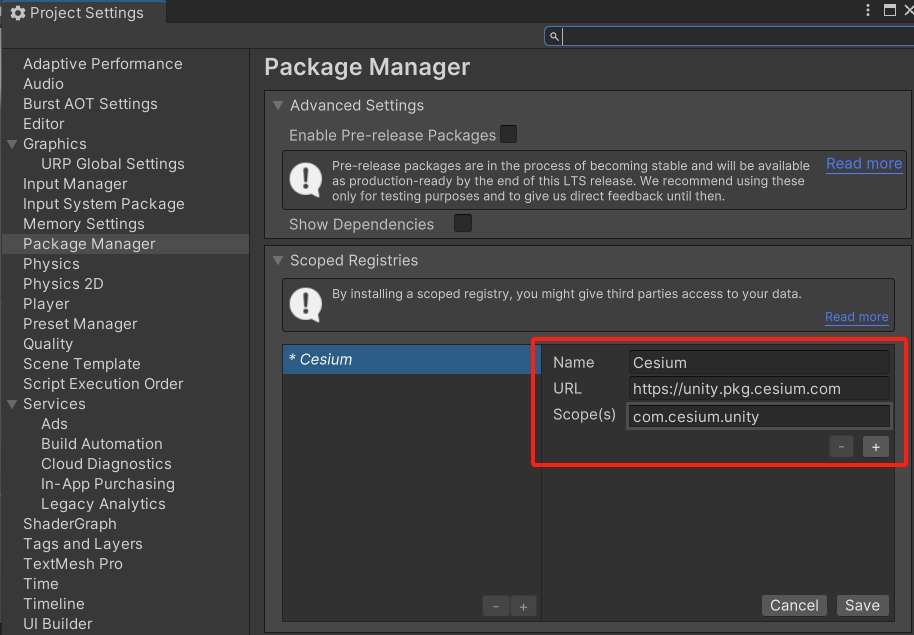Collapse the Graphics group in the sidebar
This screenshot has width=914, height=635.
coord(10,144)
